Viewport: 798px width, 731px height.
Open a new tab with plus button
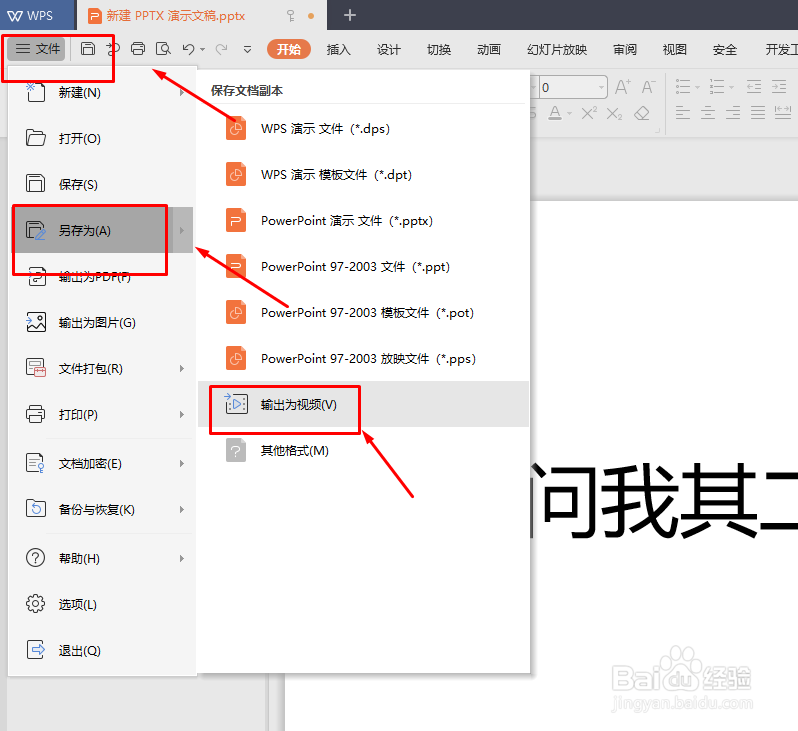350,15
